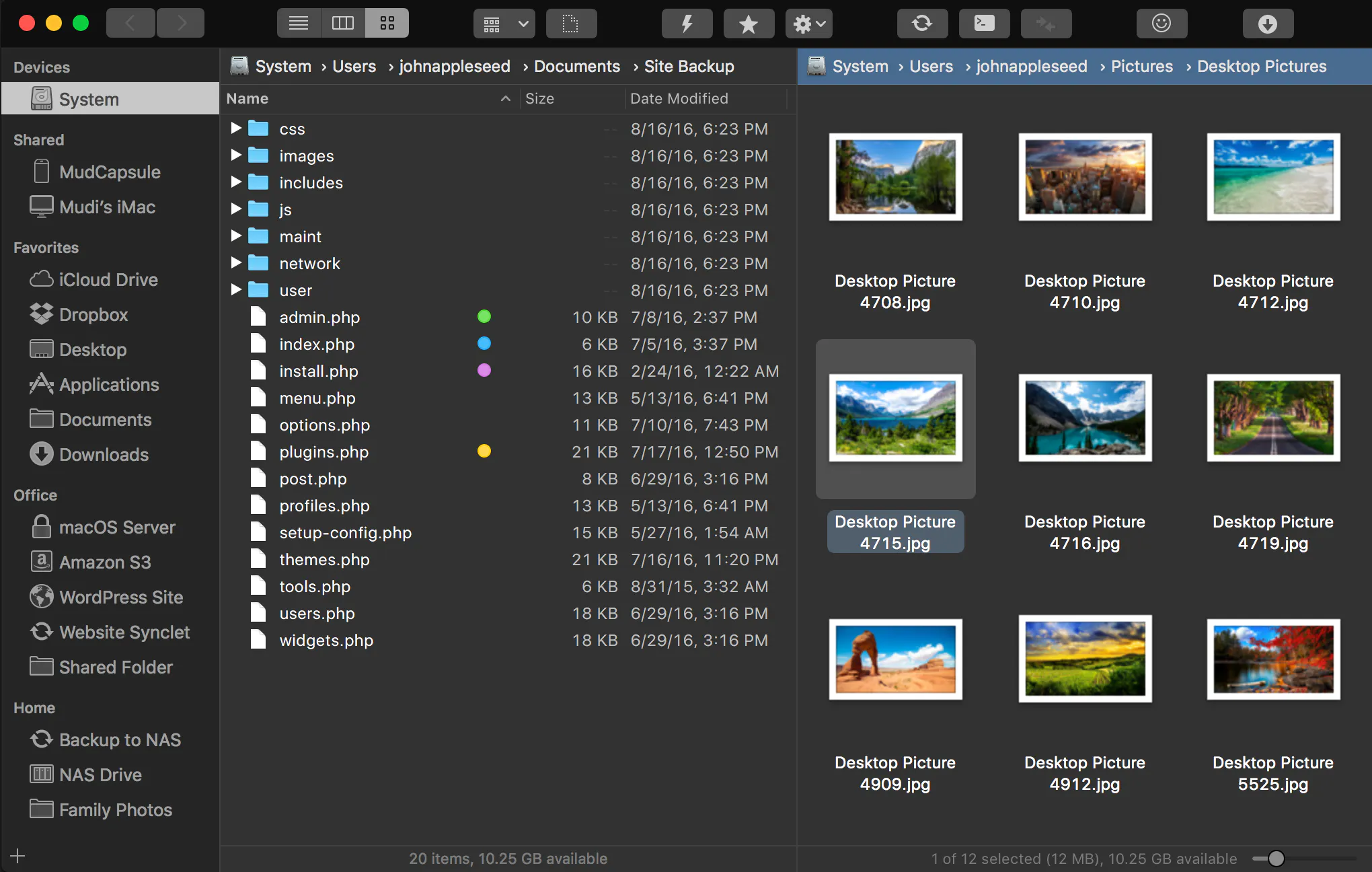Open iCloud Drive favorite

click(110, 279)
